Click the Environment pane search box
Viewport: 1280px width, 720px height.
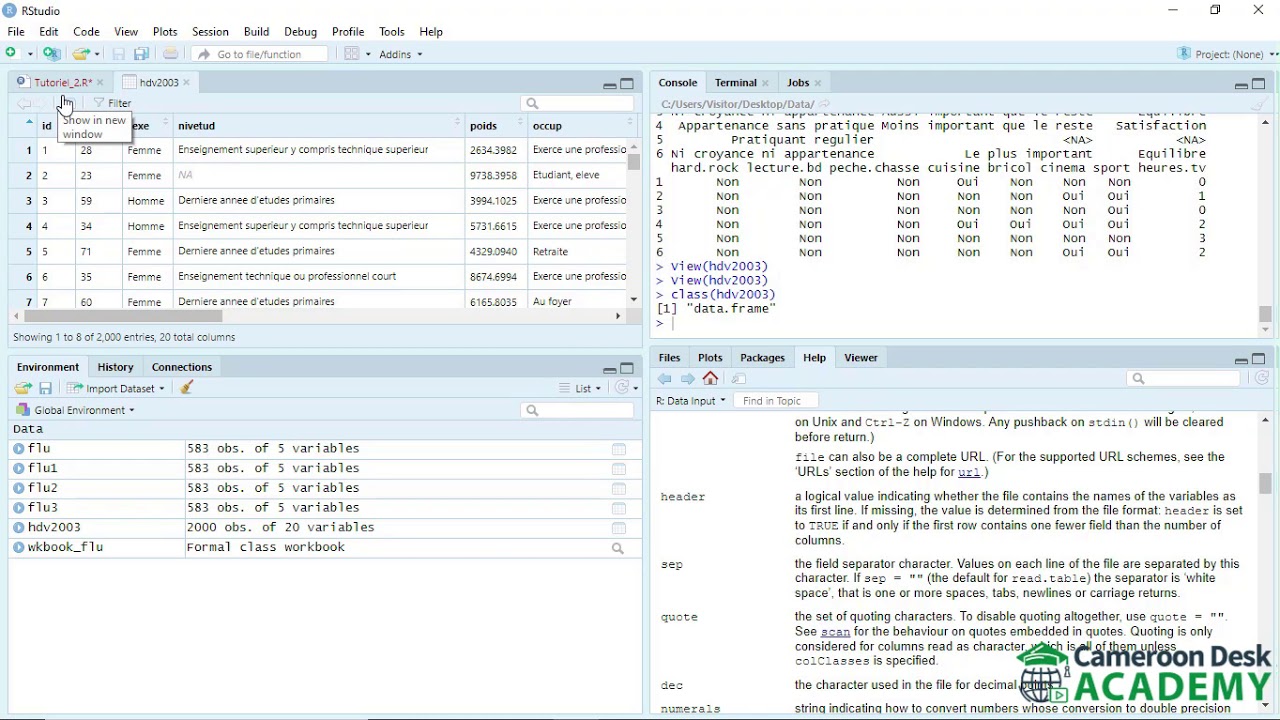click(x=577, y=410)
